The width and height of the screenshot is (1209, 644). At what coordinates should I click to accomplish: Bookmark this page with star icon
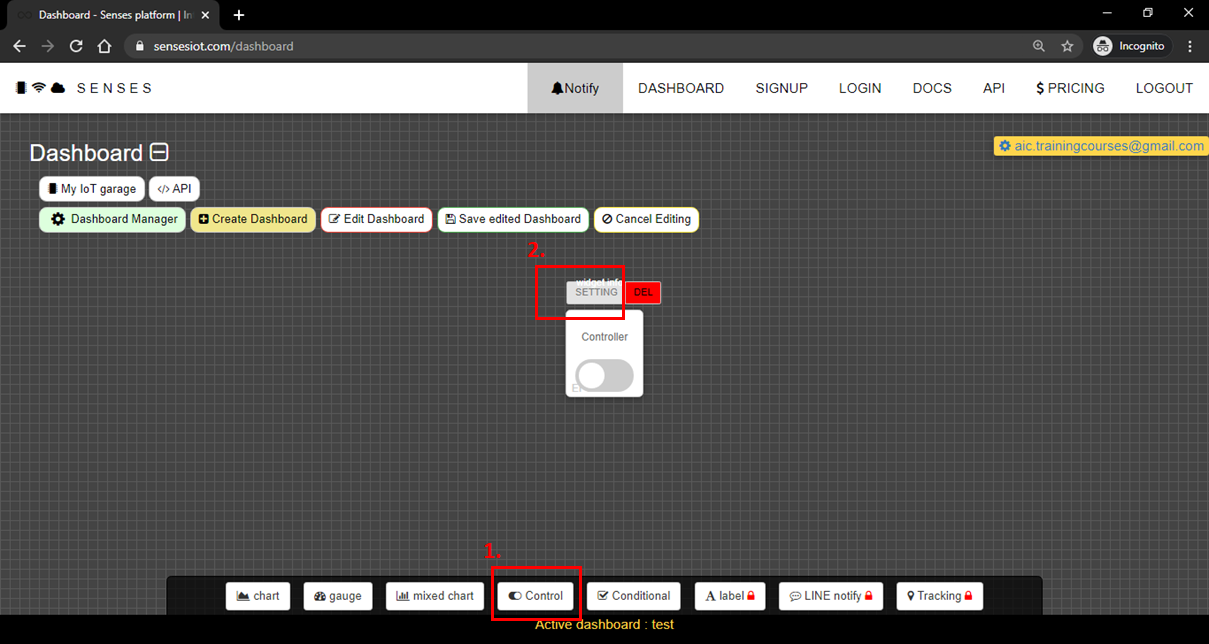pyautogui.click(x=1067, y=46)
